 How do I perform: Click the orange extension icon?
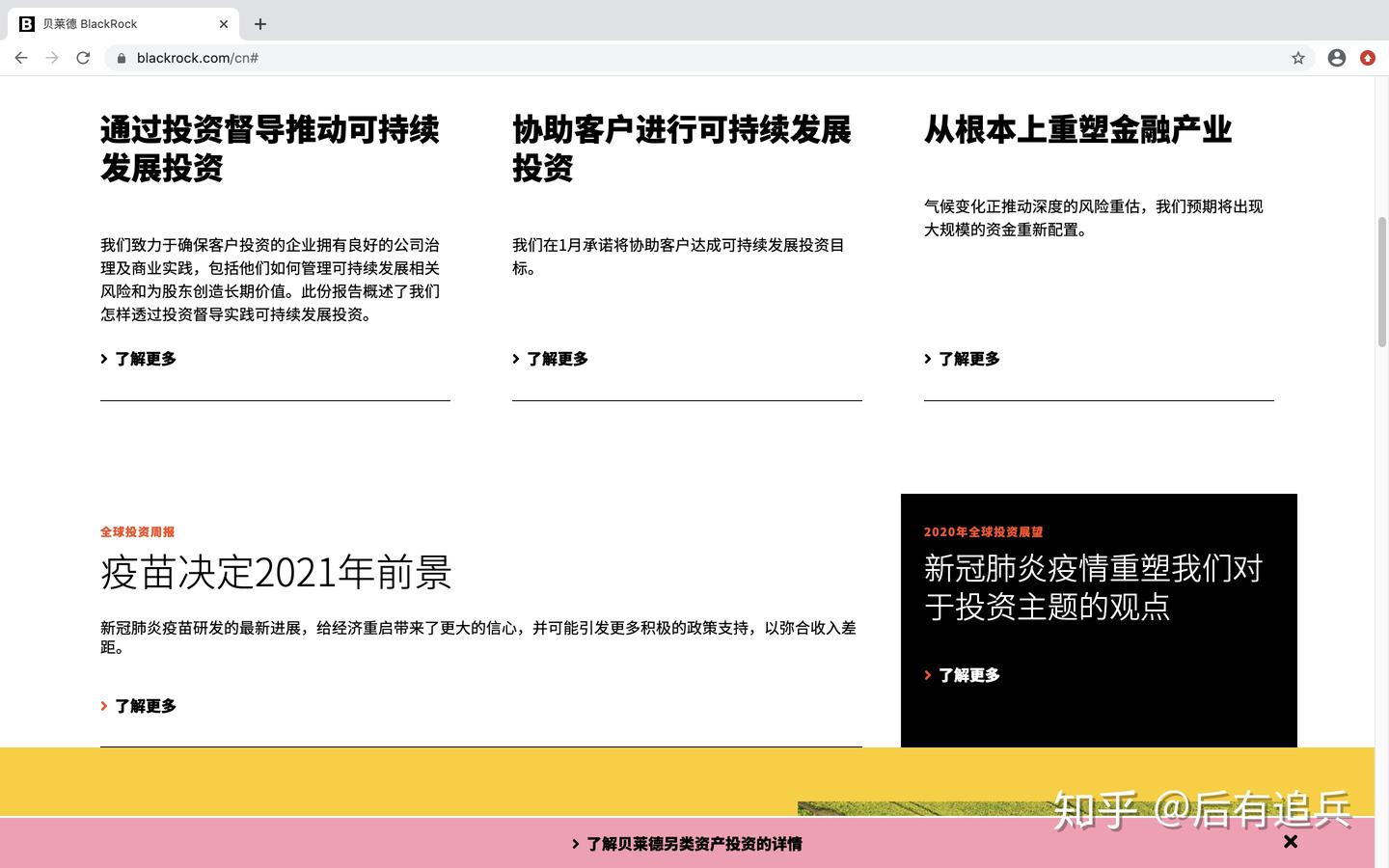pyautogui.click(x=1368, y=58)
